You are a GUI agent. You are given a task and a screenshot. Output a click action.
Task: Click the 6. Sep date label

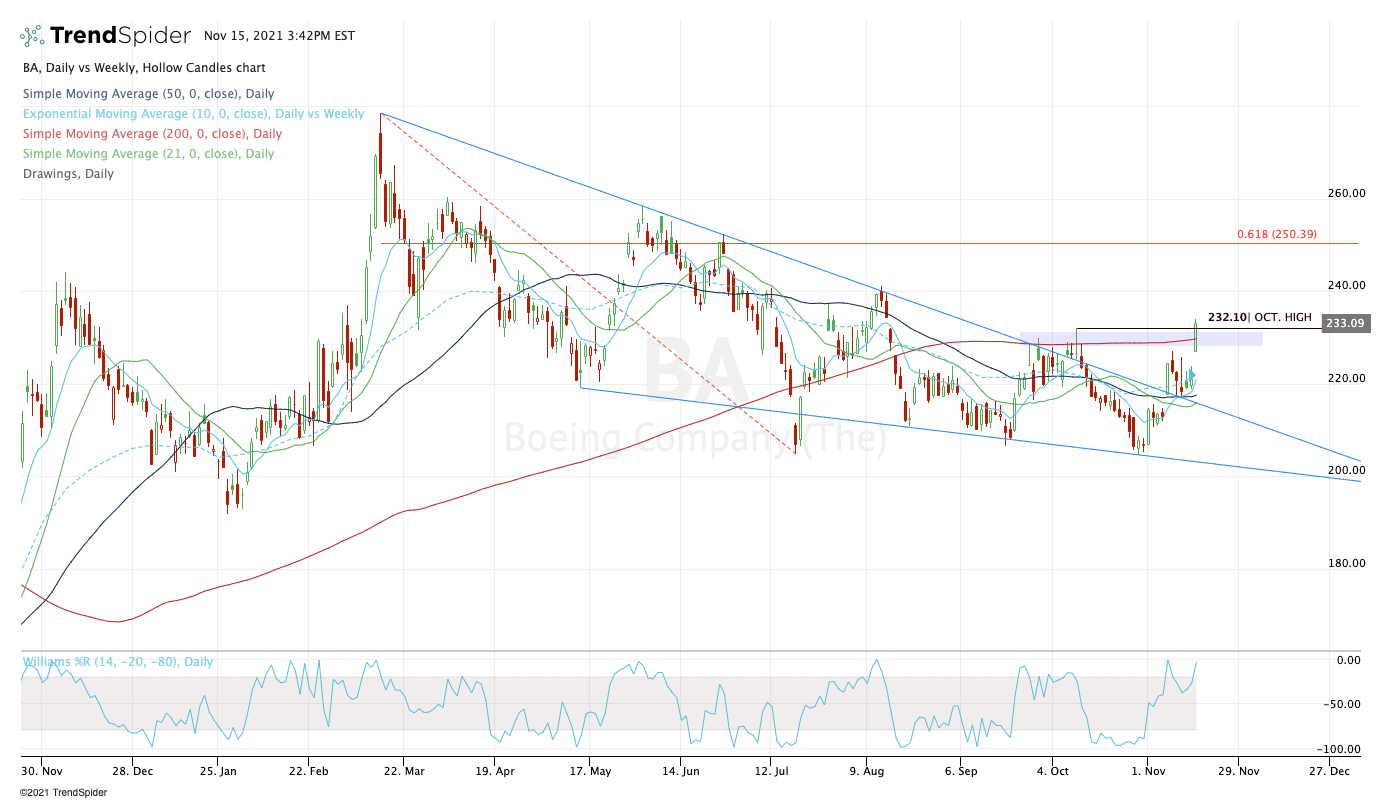pos(960,772)
